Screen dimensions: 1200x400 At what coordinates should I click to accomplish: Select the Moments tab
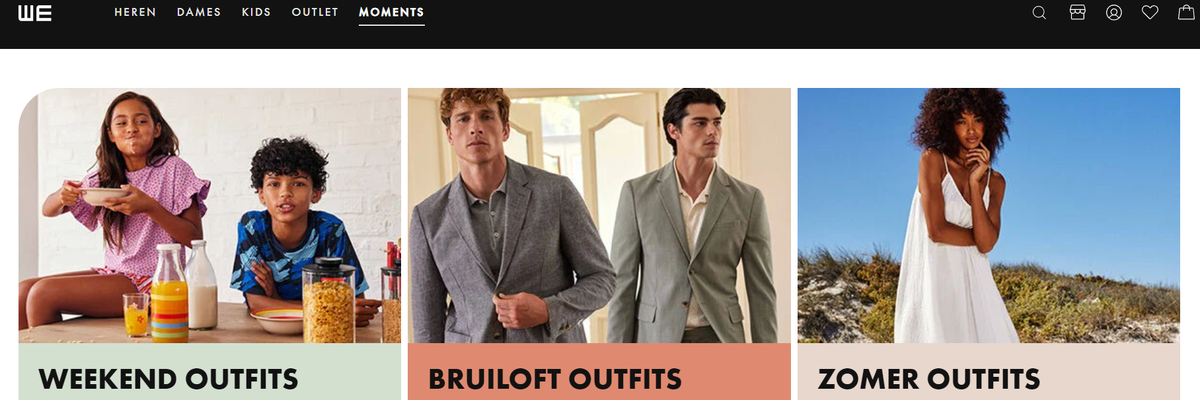tap(391, 13)
